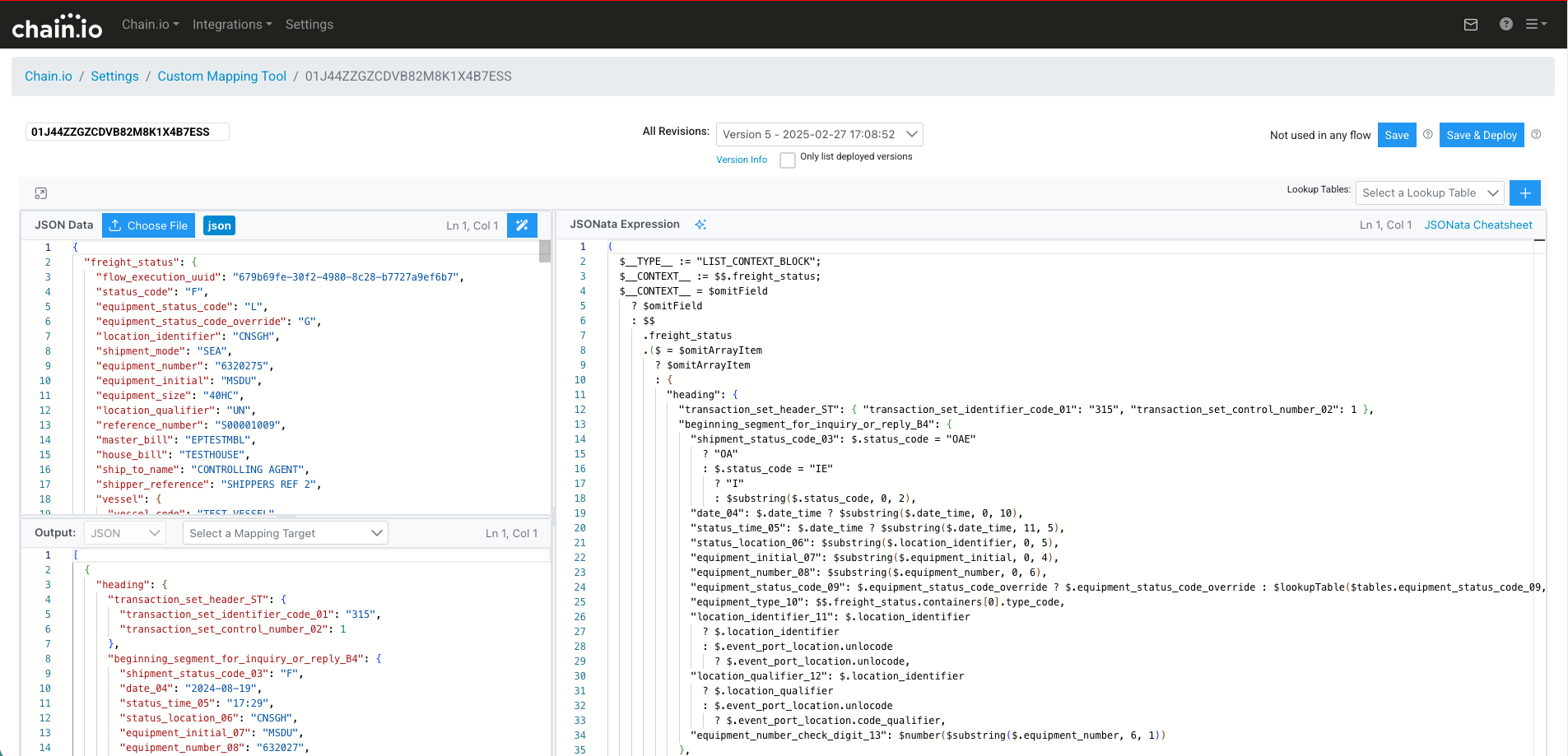Open the hamburger menu in top bar
The width and height of the screenshot is (1568, 756).
coord(1535,25)
